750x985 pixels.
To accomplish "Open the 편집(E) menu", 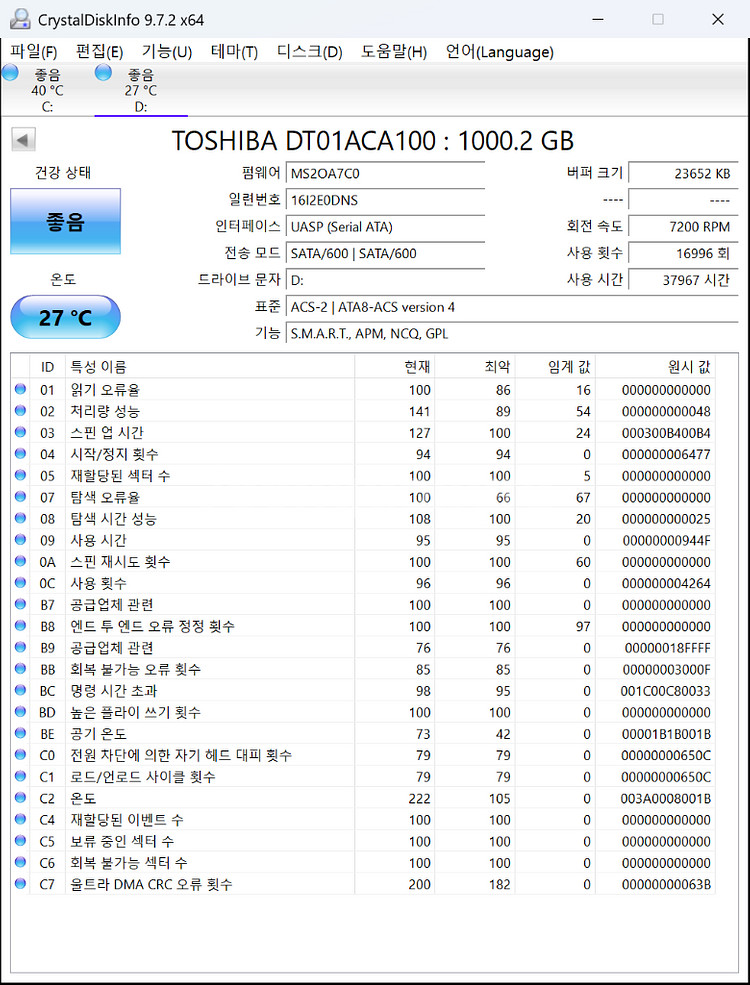I will pos(99,52).
